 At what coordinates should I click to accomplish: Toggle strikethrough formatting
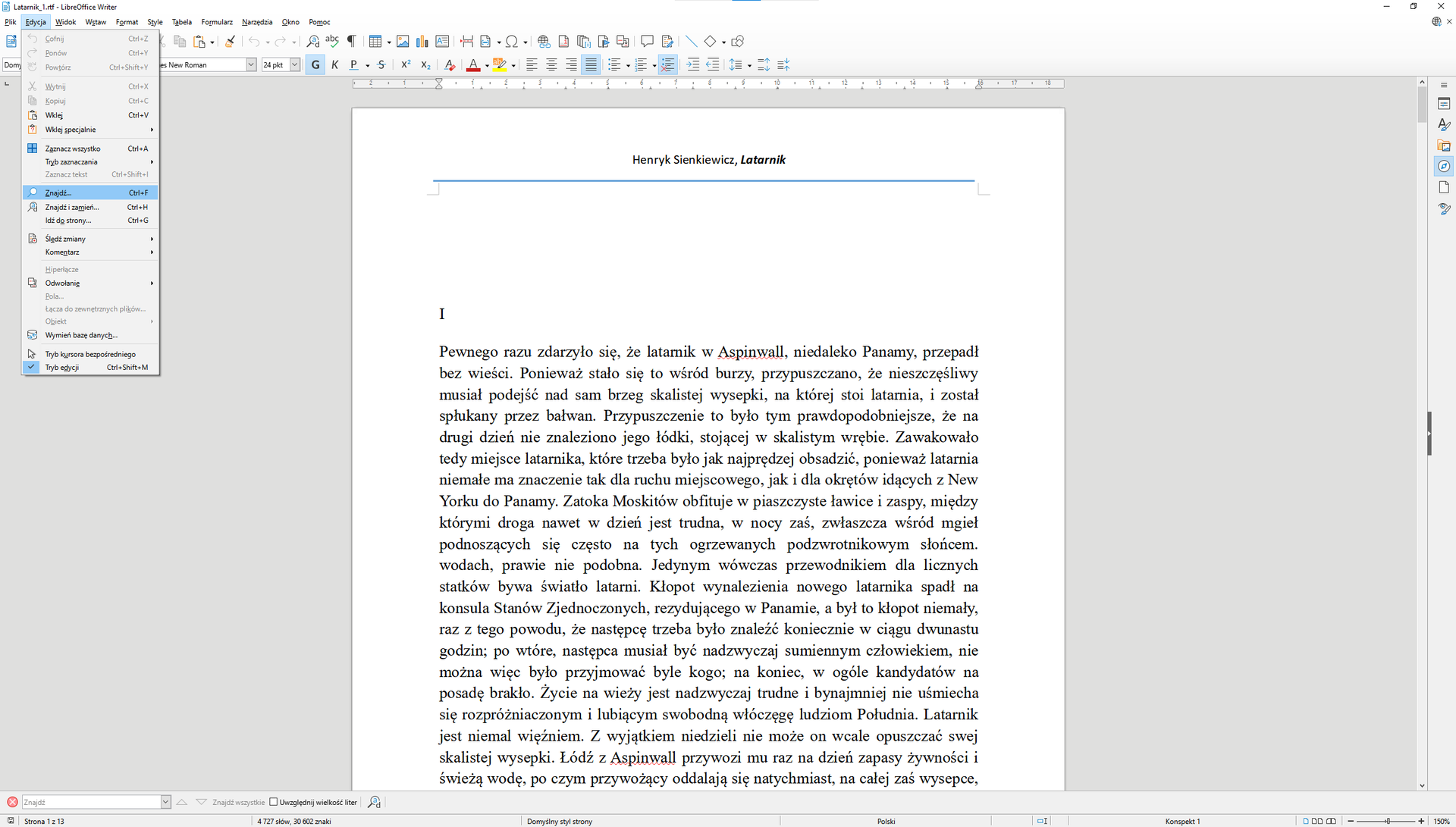click(381, 65)
